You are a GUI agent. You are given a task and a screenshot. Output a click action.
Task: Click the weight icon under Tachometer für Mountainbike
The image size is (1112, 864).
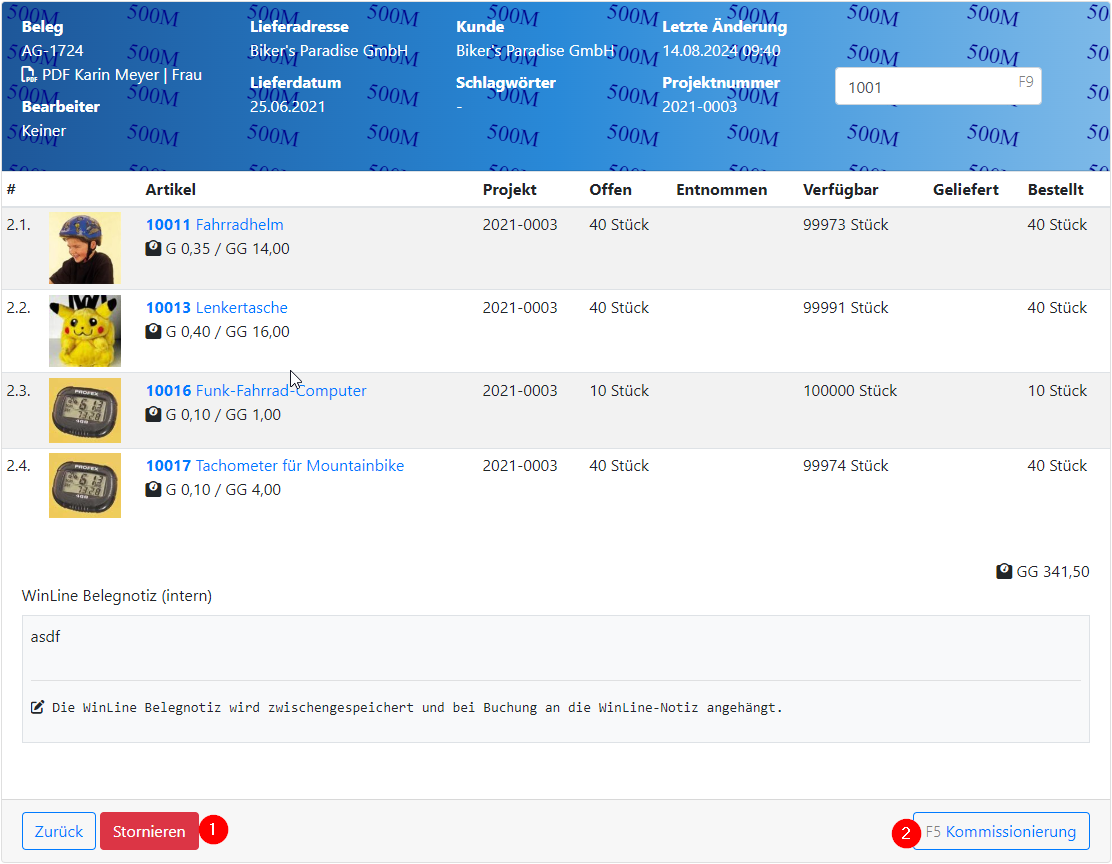153,490
